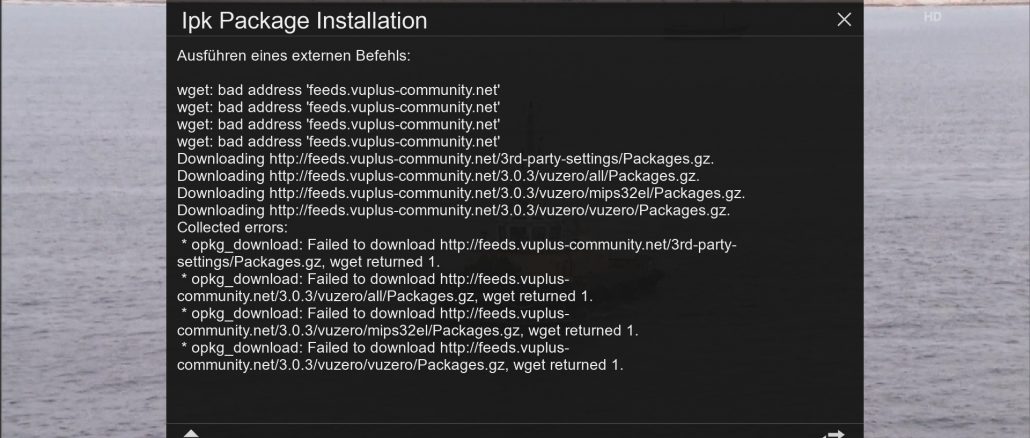Click the background video right of the dialog
Image resolution: width=1030 pixels, height=438 pixels.
pyautogui.click(x=947, y=223)
